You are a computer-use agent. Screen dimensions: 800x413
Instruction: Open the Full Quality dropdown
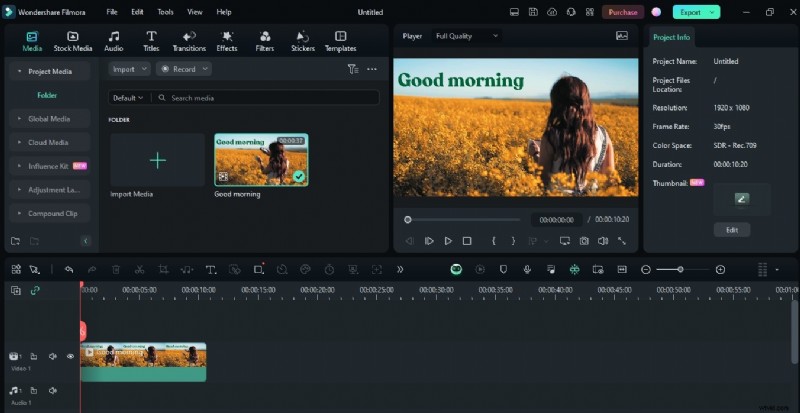[x=467, y=36]
